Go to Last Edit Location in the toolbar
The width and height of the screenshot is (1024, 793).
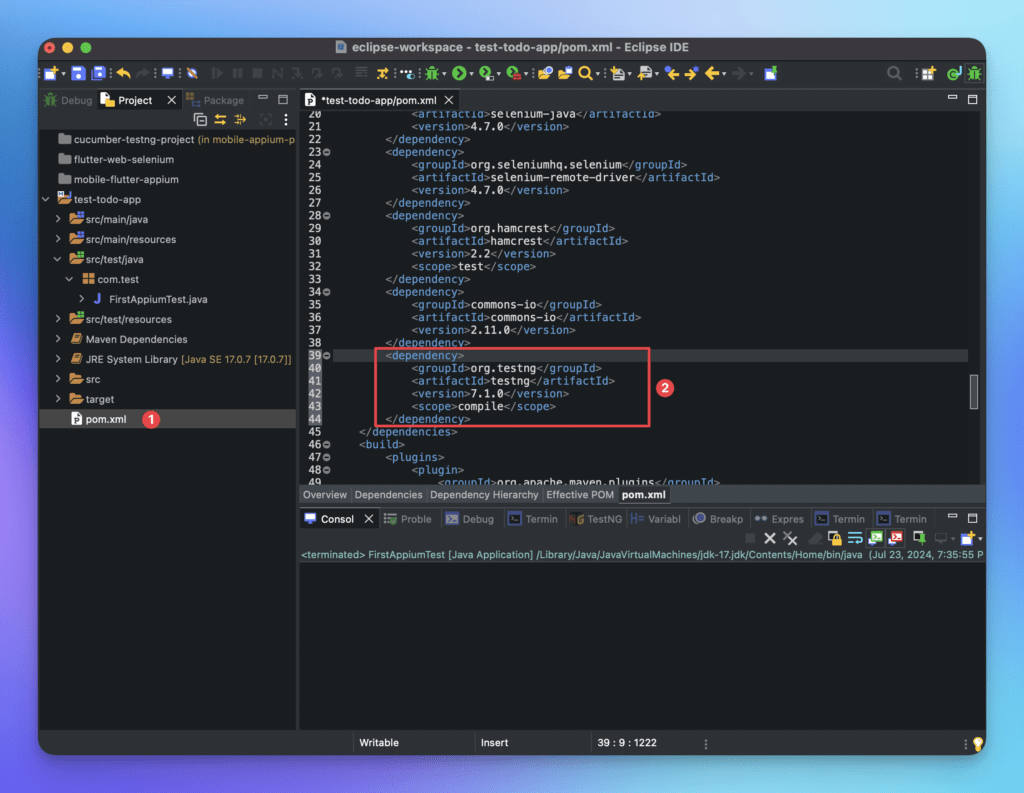[x=672, y=73]
